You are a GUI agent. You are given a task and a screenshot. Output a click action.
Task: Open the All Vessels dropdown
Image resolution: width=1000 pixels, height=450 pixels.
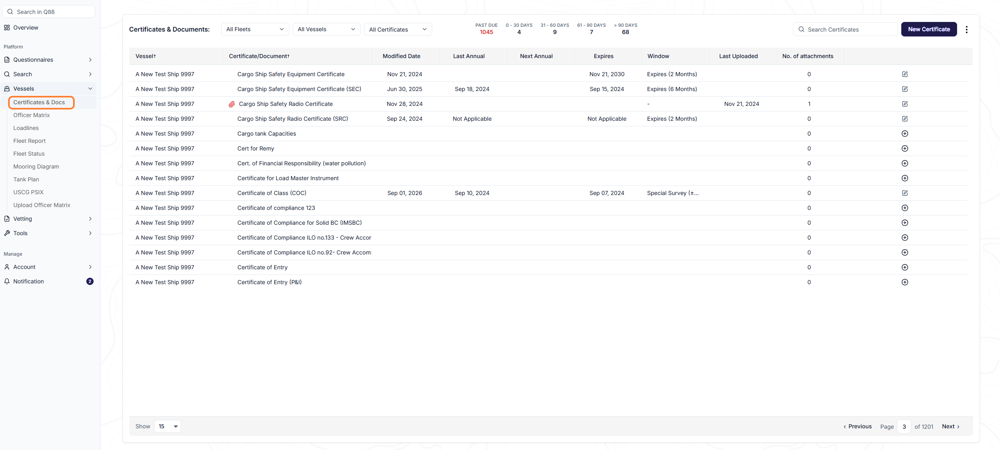[x=327, y=29]
